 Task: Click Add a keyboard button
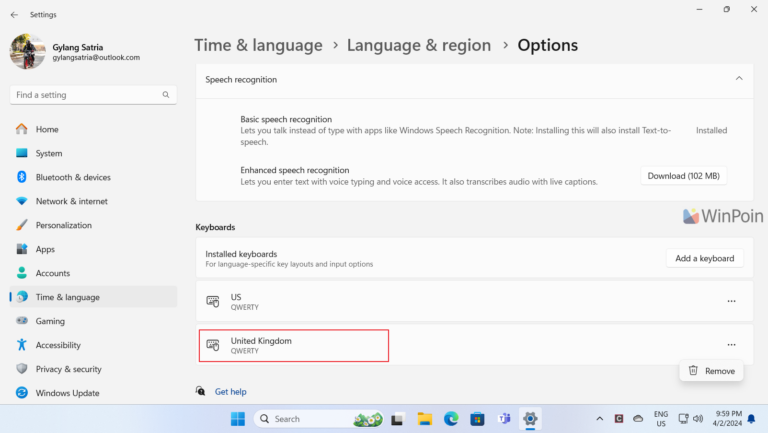704,258
